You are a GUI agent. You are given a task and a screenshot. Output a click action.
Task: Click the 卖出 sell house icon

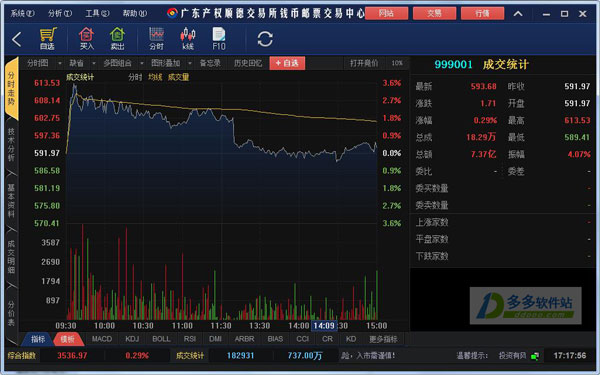point(117,38)
